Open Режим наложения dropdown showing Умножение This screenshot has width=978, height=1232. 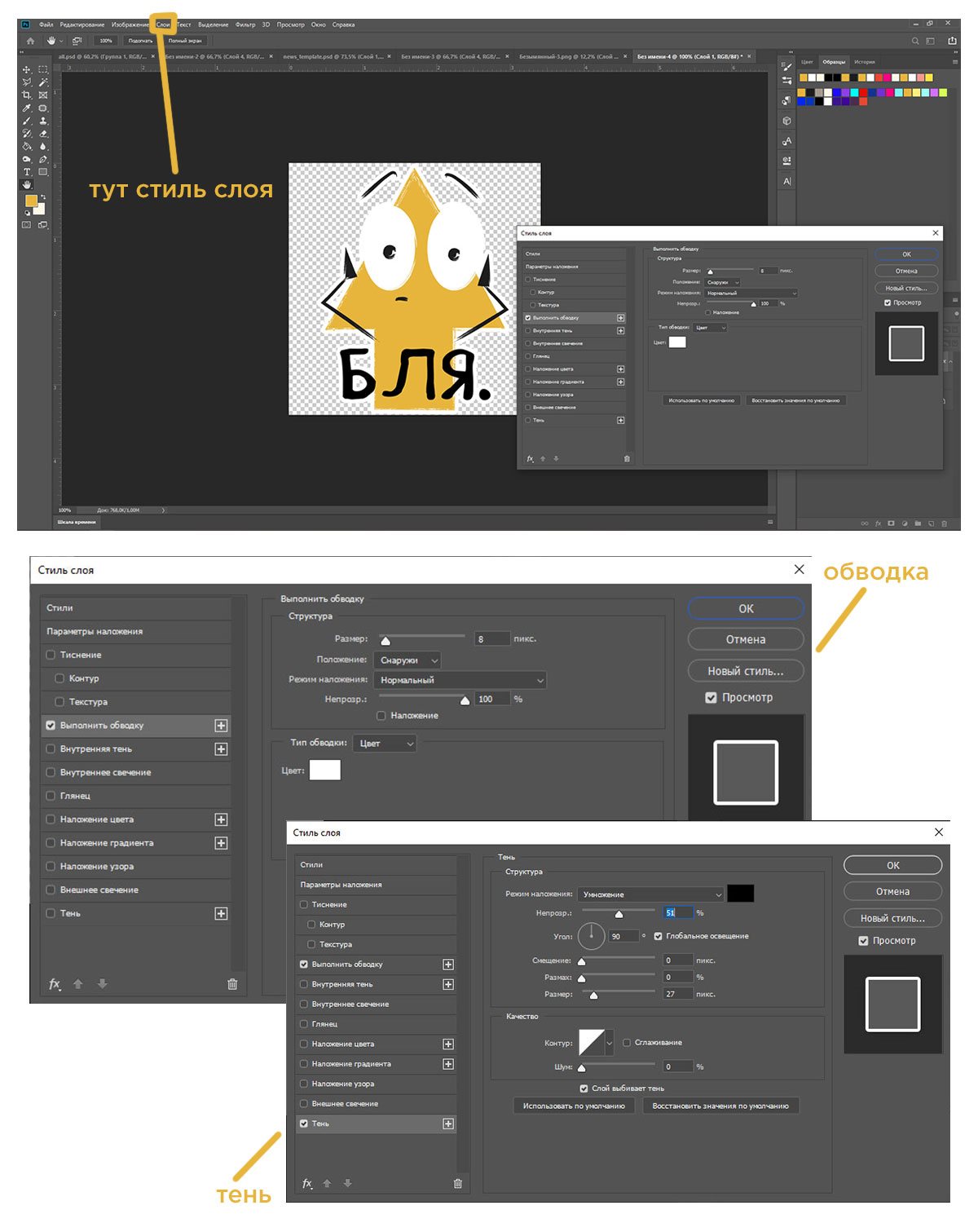650,894
